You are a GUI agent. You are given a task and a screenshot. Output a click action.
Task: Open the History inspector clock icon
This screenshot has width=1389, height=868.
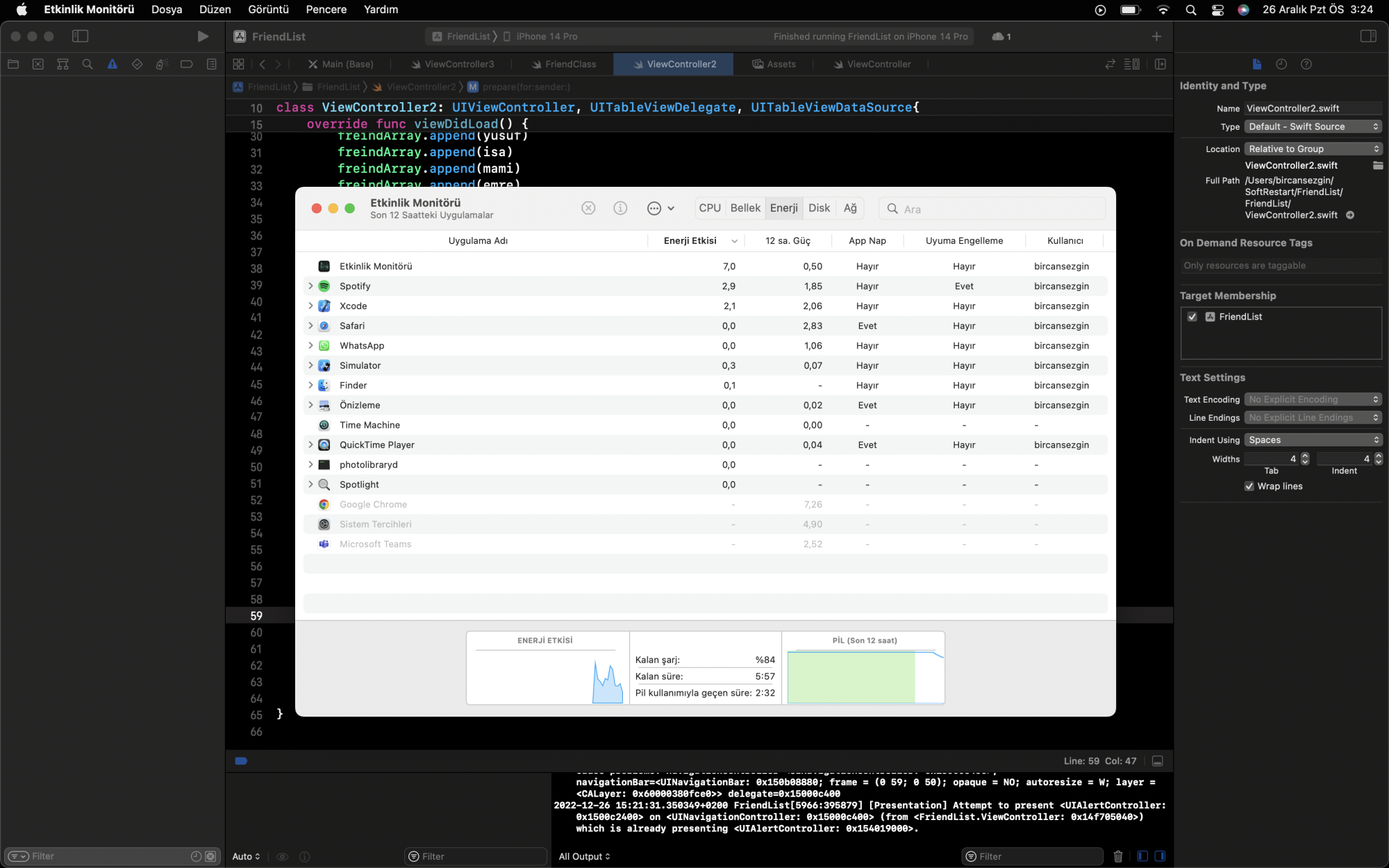1281,64
